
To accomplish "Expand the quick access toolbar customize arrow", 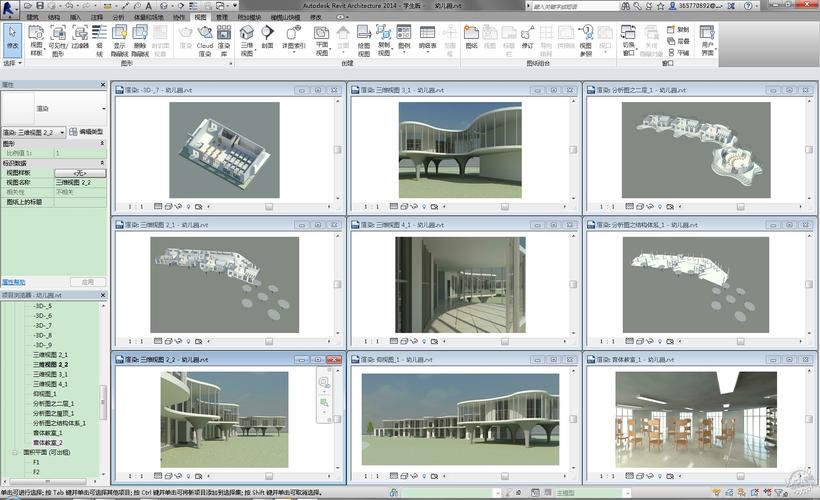I will tap(235, 6).
